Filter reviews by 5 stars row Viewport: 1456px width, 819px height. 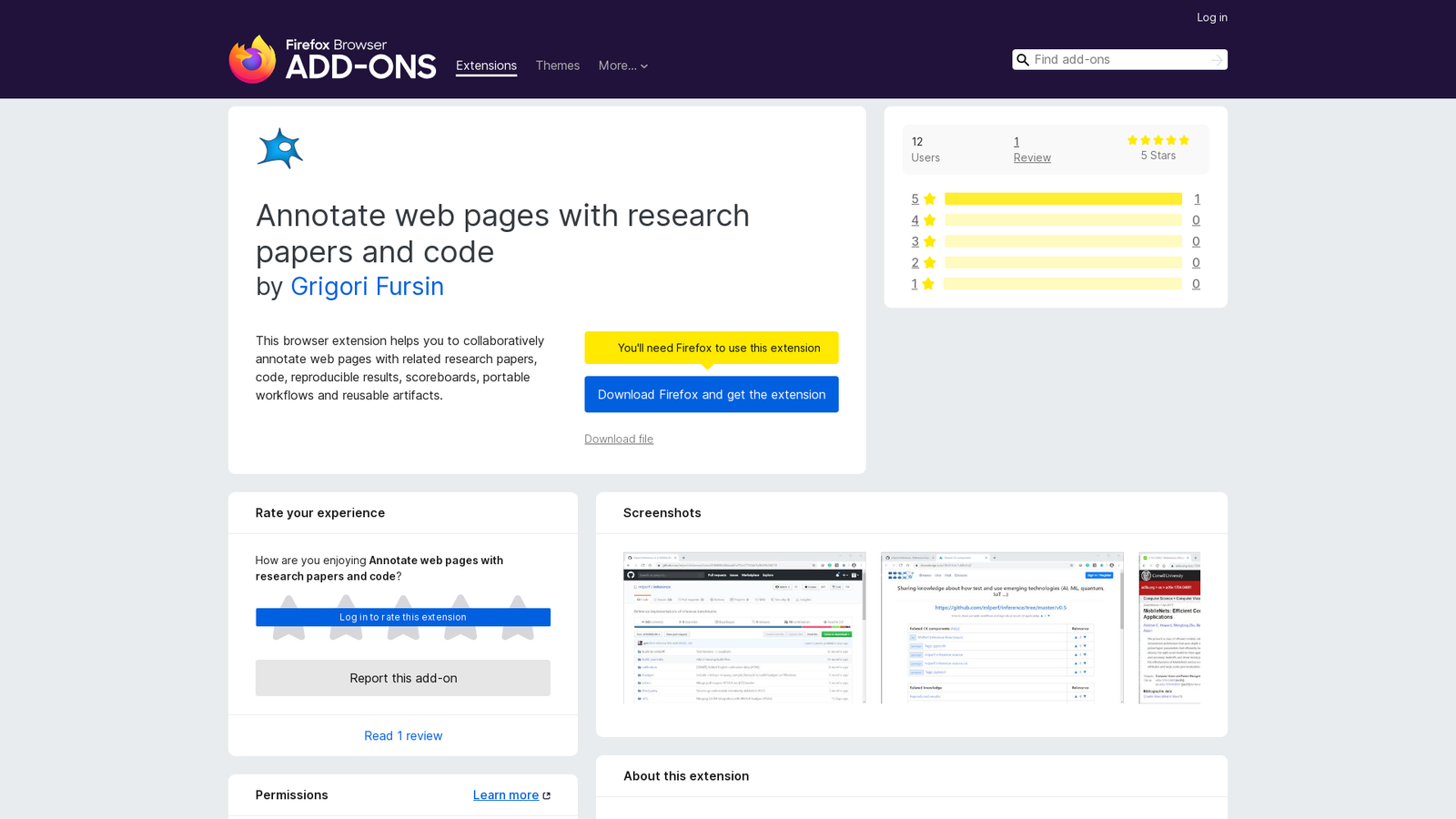click(x=1056, y=198)
